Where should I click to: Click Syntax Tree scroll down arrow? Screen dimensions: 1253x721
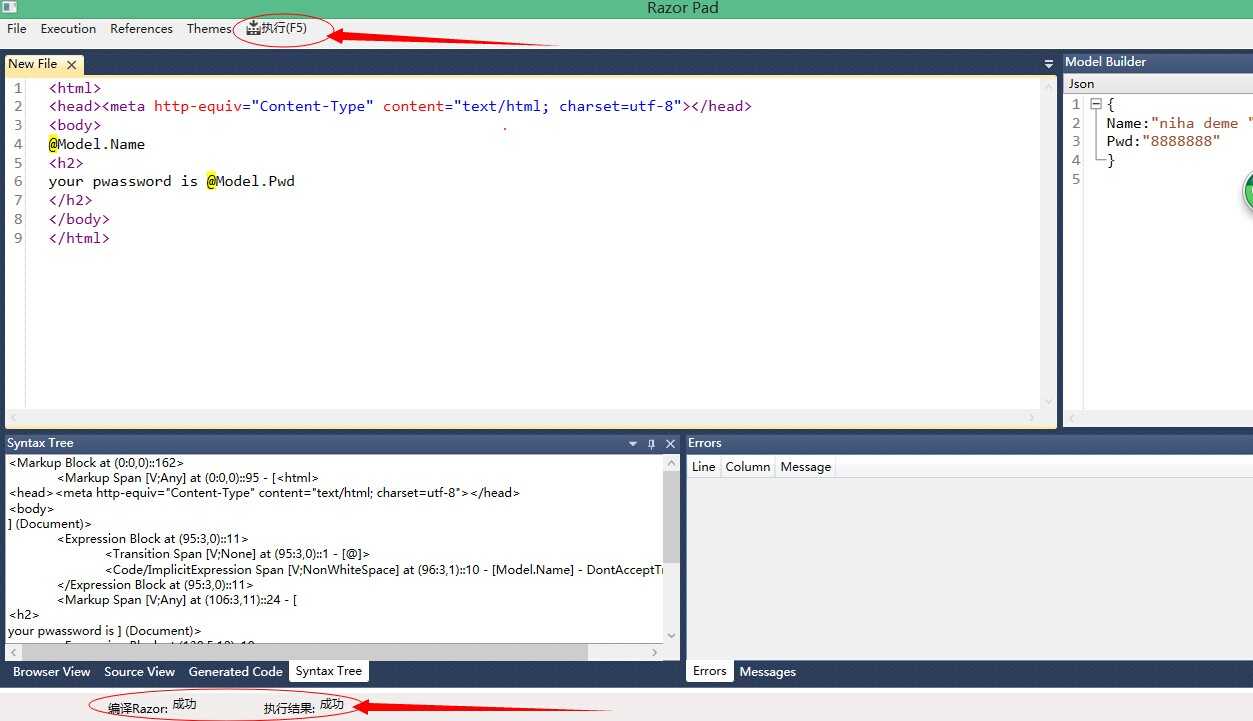671,636
